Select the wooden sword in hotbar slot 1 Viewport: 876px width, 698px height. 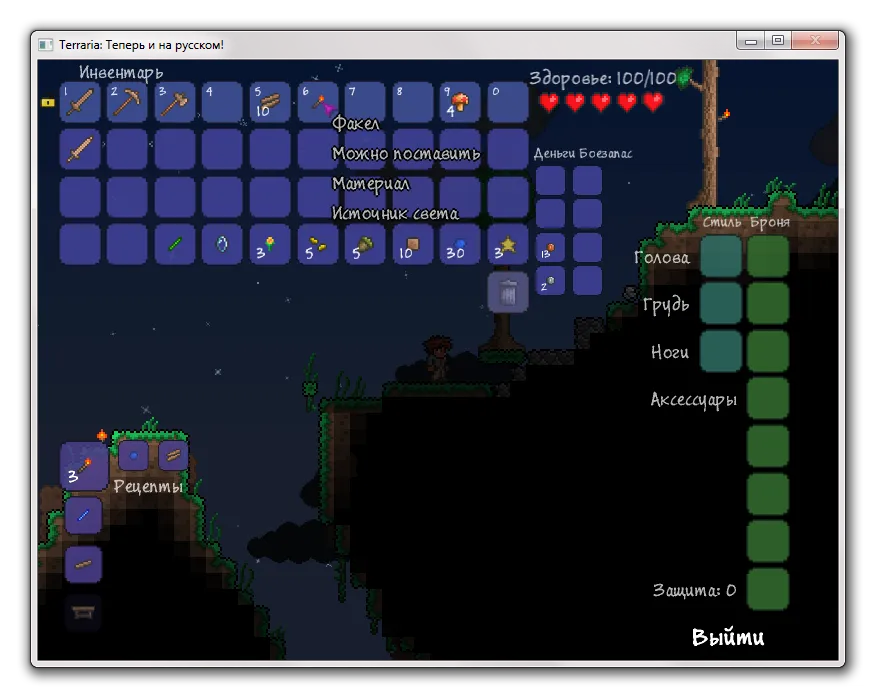coord(80,102)
